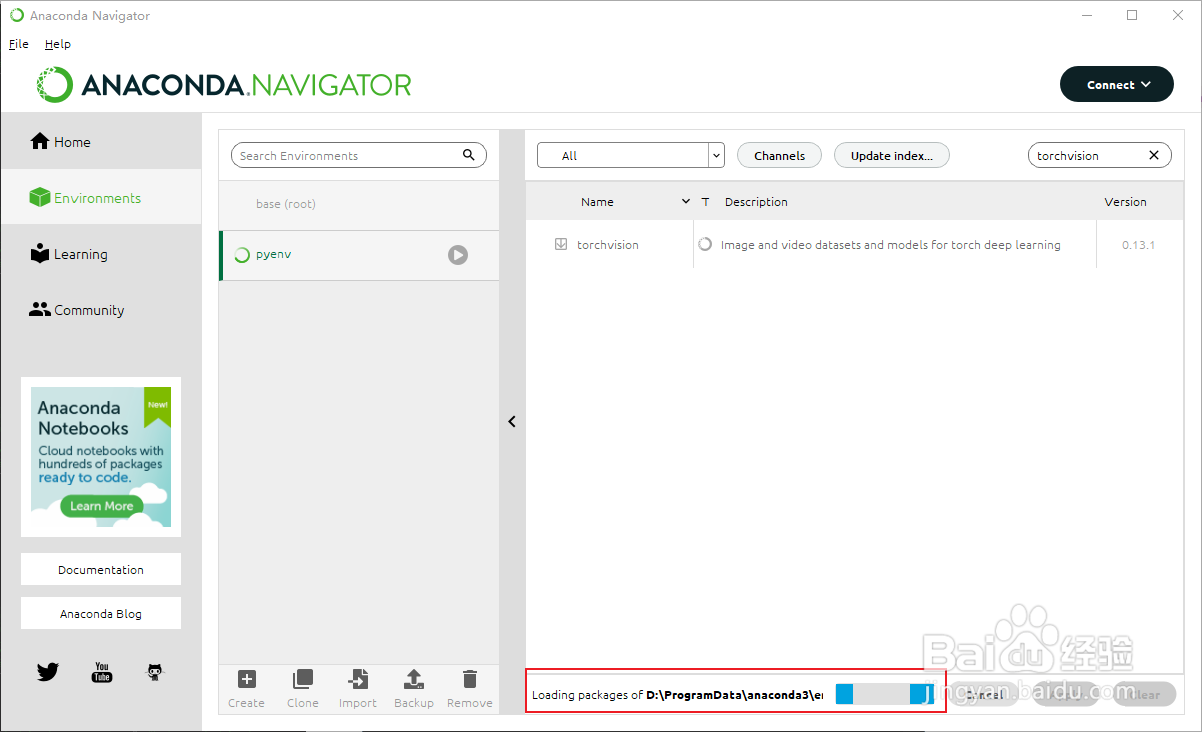This screenshot has height=732, width=1202.
Task: Open the Home section
Action: coord(100,142)
